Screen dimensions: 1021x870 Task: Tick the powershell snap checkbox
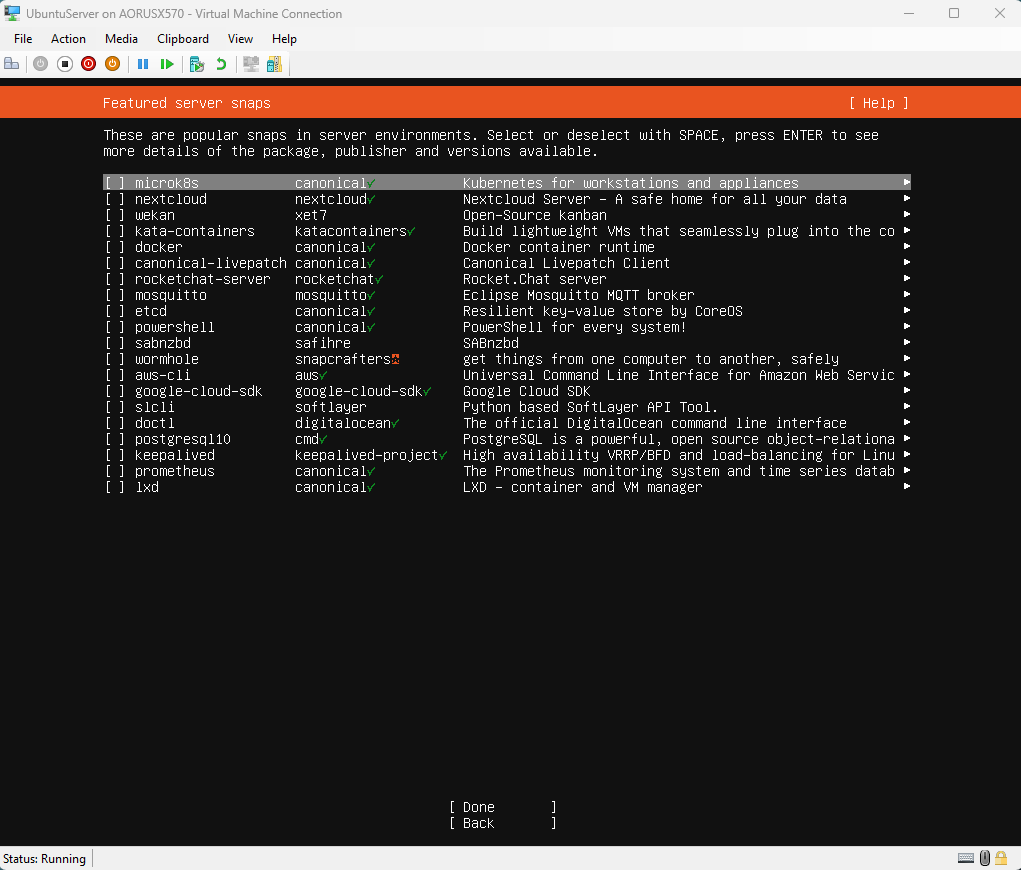pyautogui.click(x=115, y=327)
